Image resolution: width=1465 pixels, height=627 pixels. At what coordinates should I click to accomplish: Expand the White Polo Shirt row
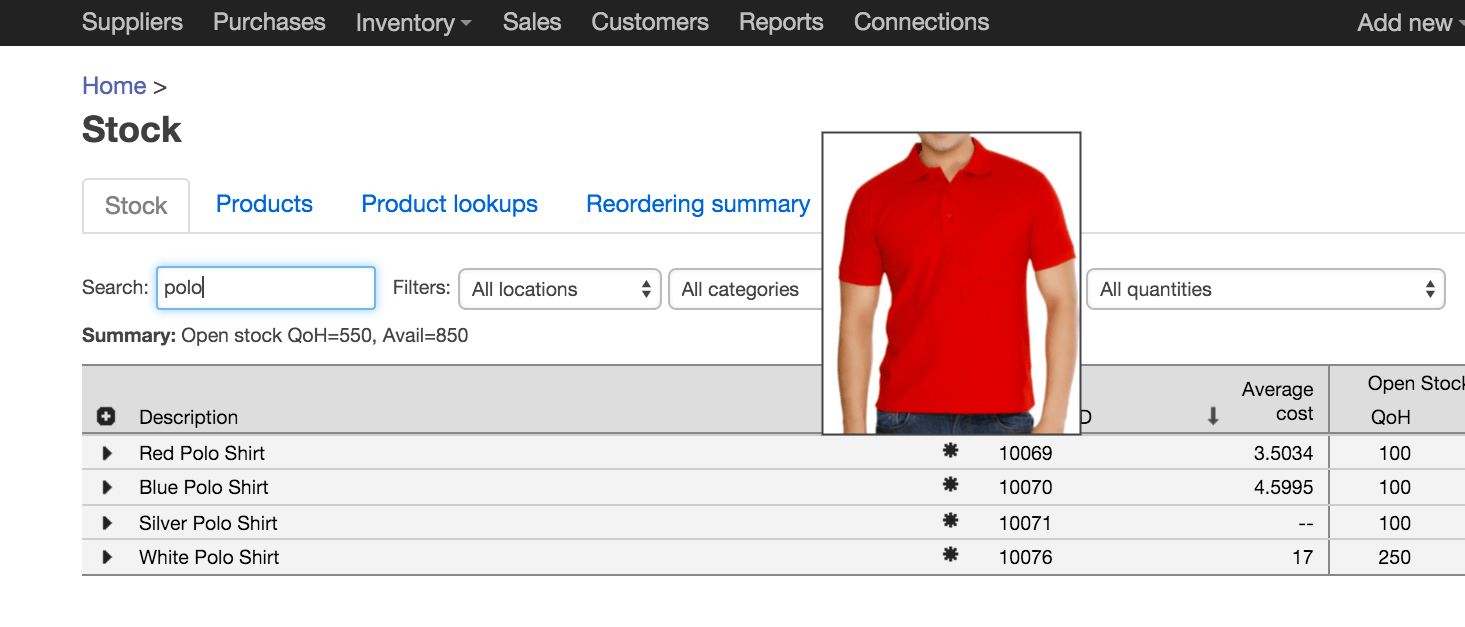click(x=107, y=557)
